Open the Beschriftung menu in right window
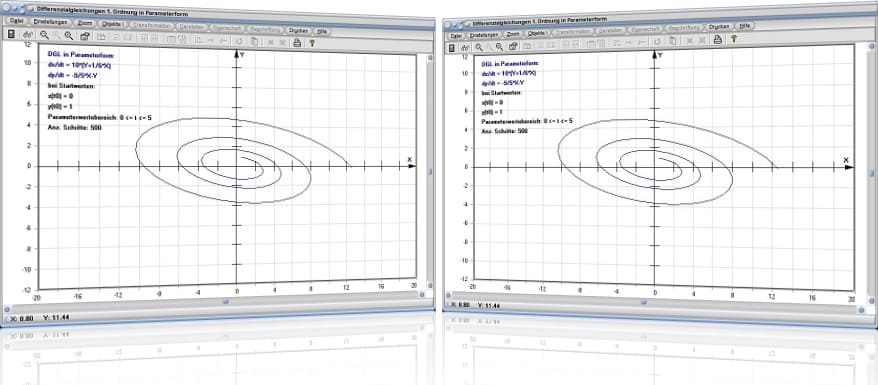This screenshot has width=878, height=385. click(x=683, y=28)
